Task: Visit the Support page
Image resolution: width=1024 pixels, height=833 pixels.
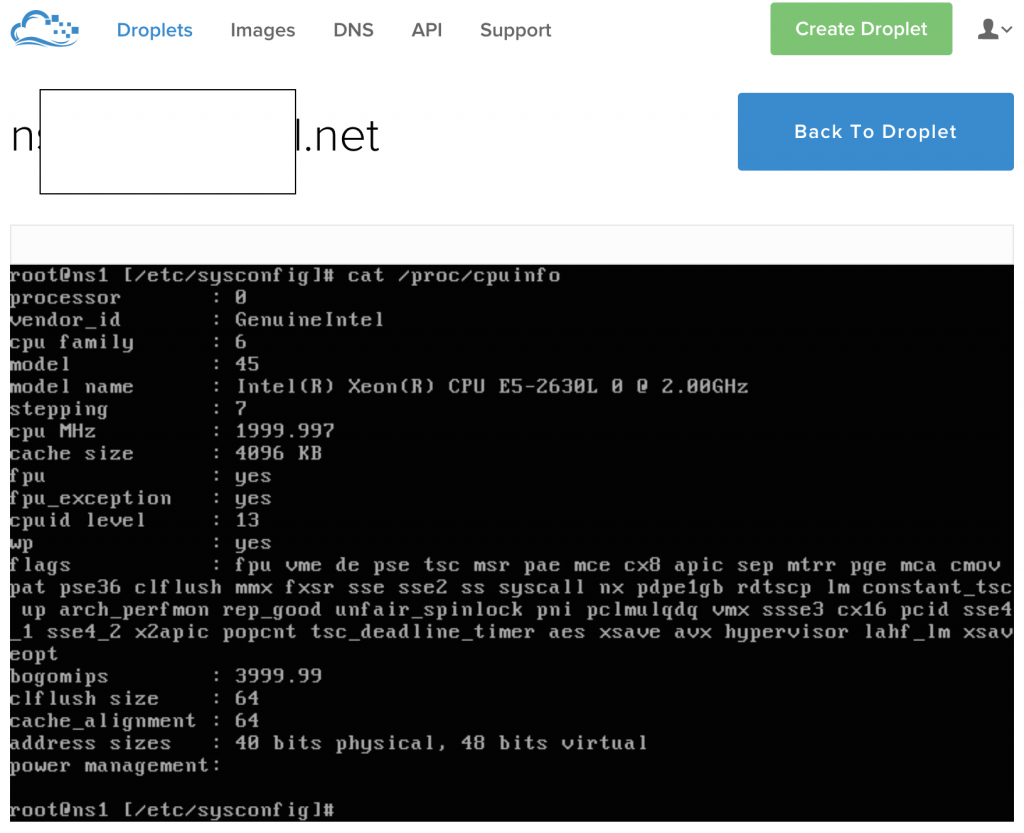Action: [x=515, y=30]
